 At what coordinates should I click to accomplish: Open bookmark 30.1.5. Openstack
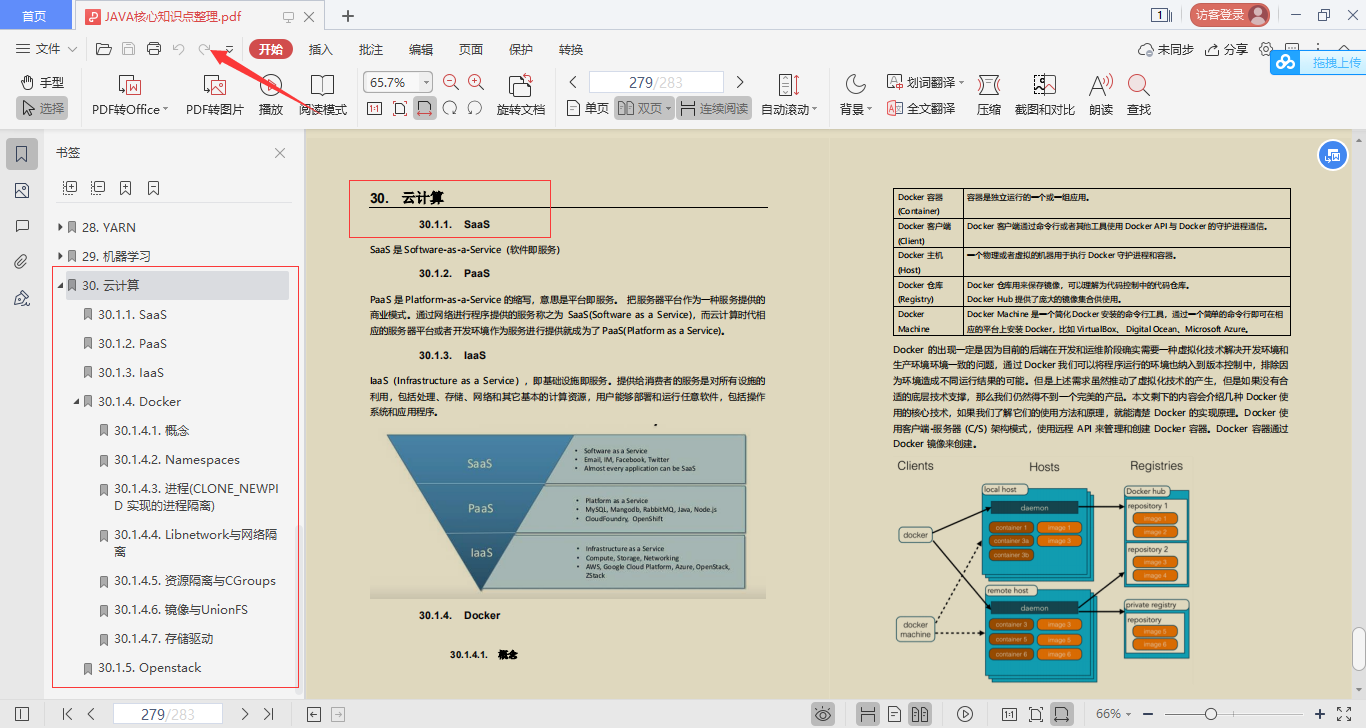click(x=150, y=668)
